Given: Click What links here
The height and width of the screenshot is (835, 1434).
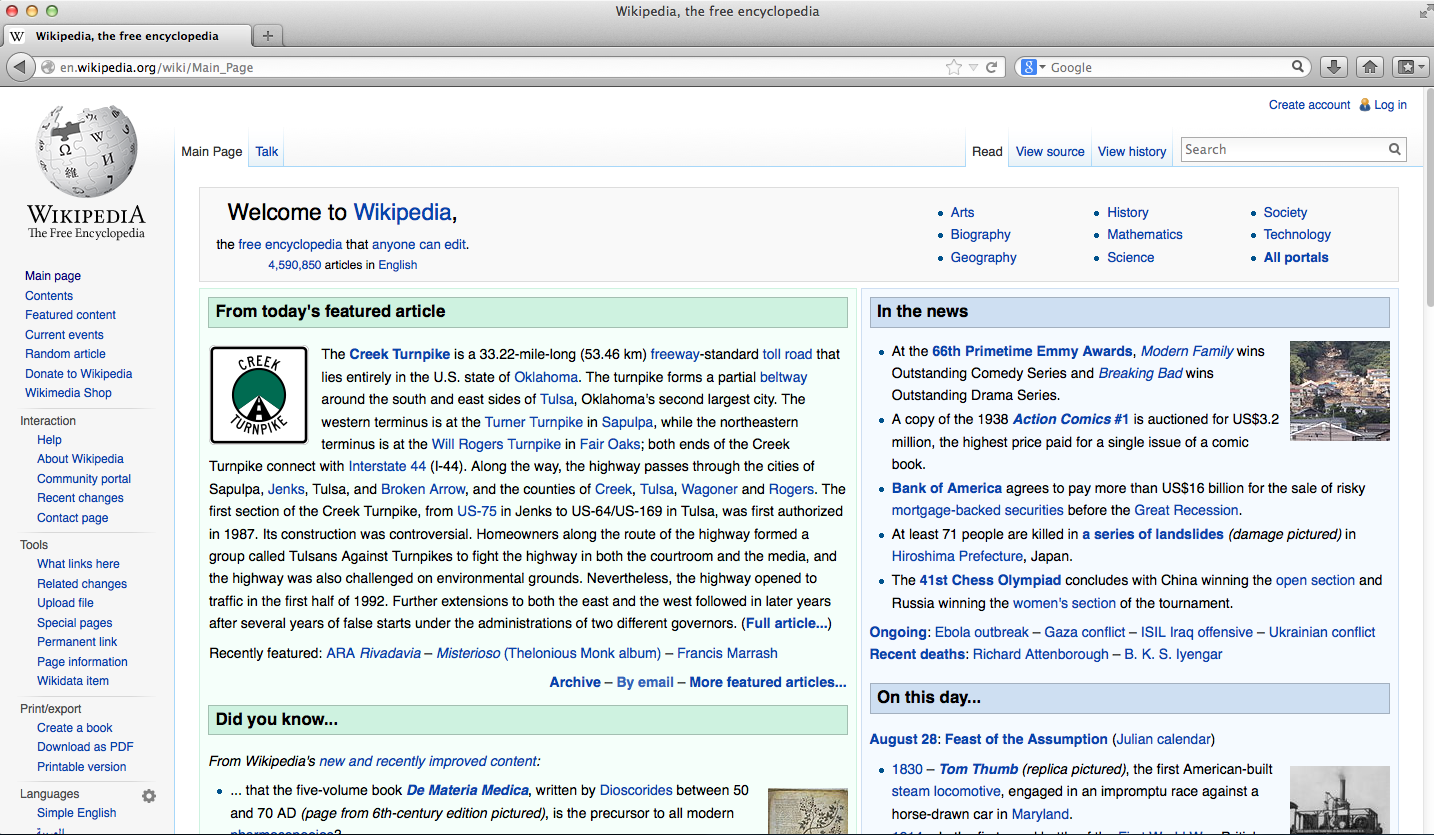Looking at the screenshot, I should (x=78, y=564).
